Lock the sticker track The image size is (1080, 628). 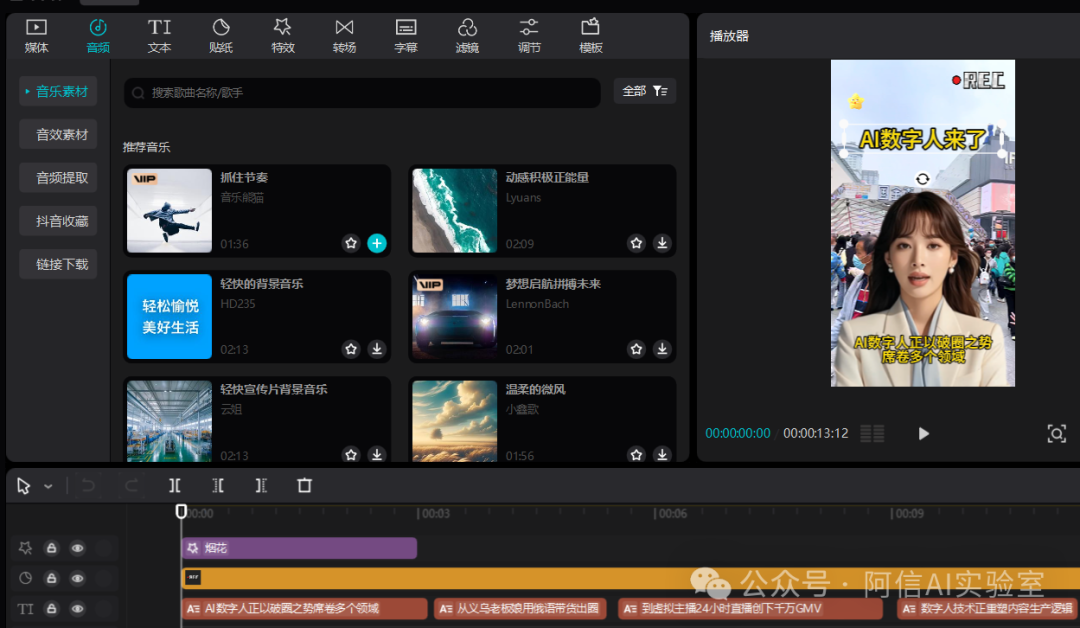pos(51,578)
